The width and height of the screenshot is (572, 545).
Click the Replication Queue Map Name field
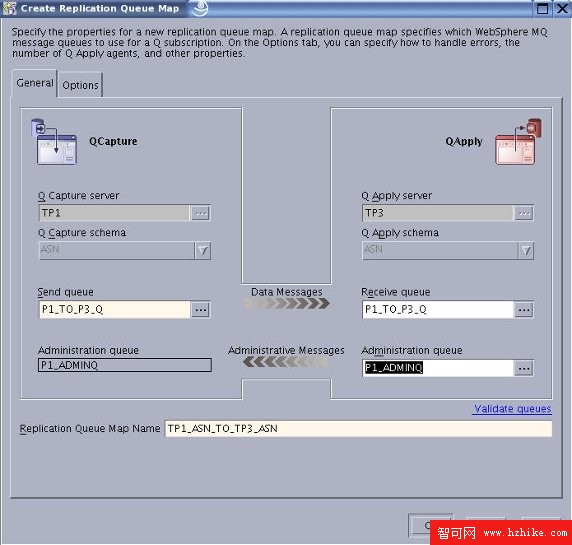click(x=358, y=429)
